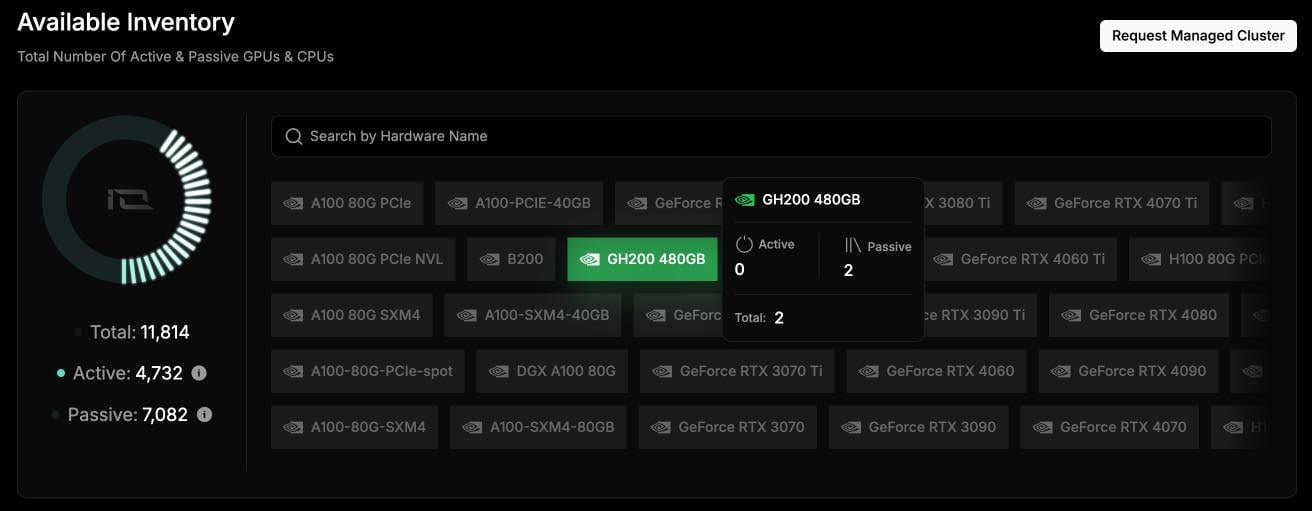Click the NVIDIA icon on GeForce RTX 4080
1312x511 pixels.
point(1071,315)
